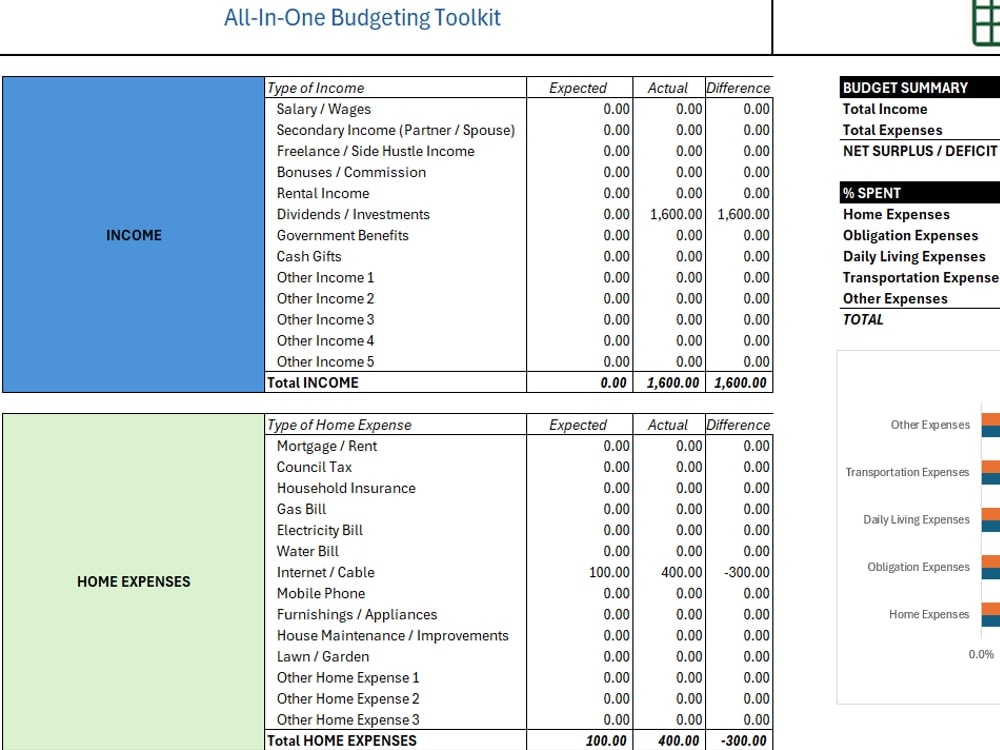Click Daily Living Expenses chart axis label
This screenshot has width=1000, height=750.
pyautogui.click(x=916, y=519)
